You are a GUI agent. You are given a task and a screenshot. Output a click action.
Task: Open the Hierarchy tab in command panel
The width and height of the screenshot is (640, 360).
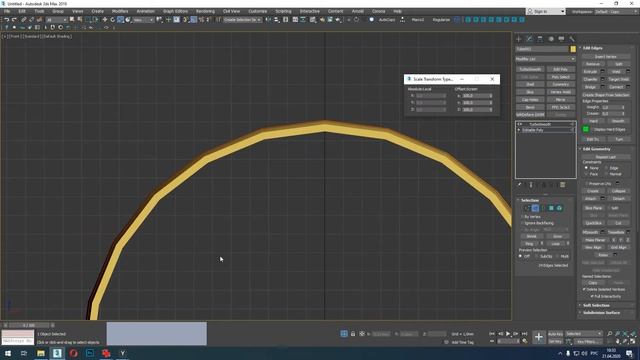pyautogui.click(x=540, y=39)
